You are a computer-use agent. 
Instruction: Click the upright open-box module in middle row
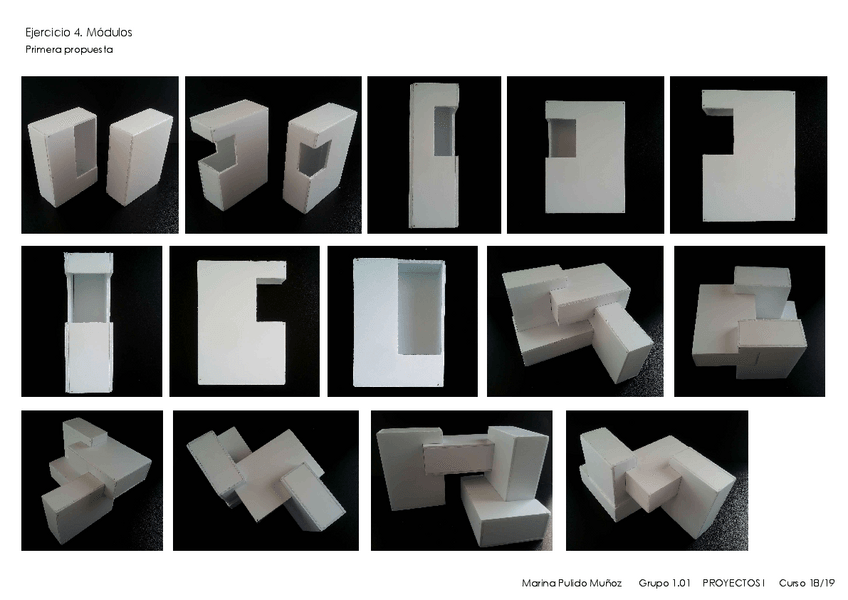[91, 321]
